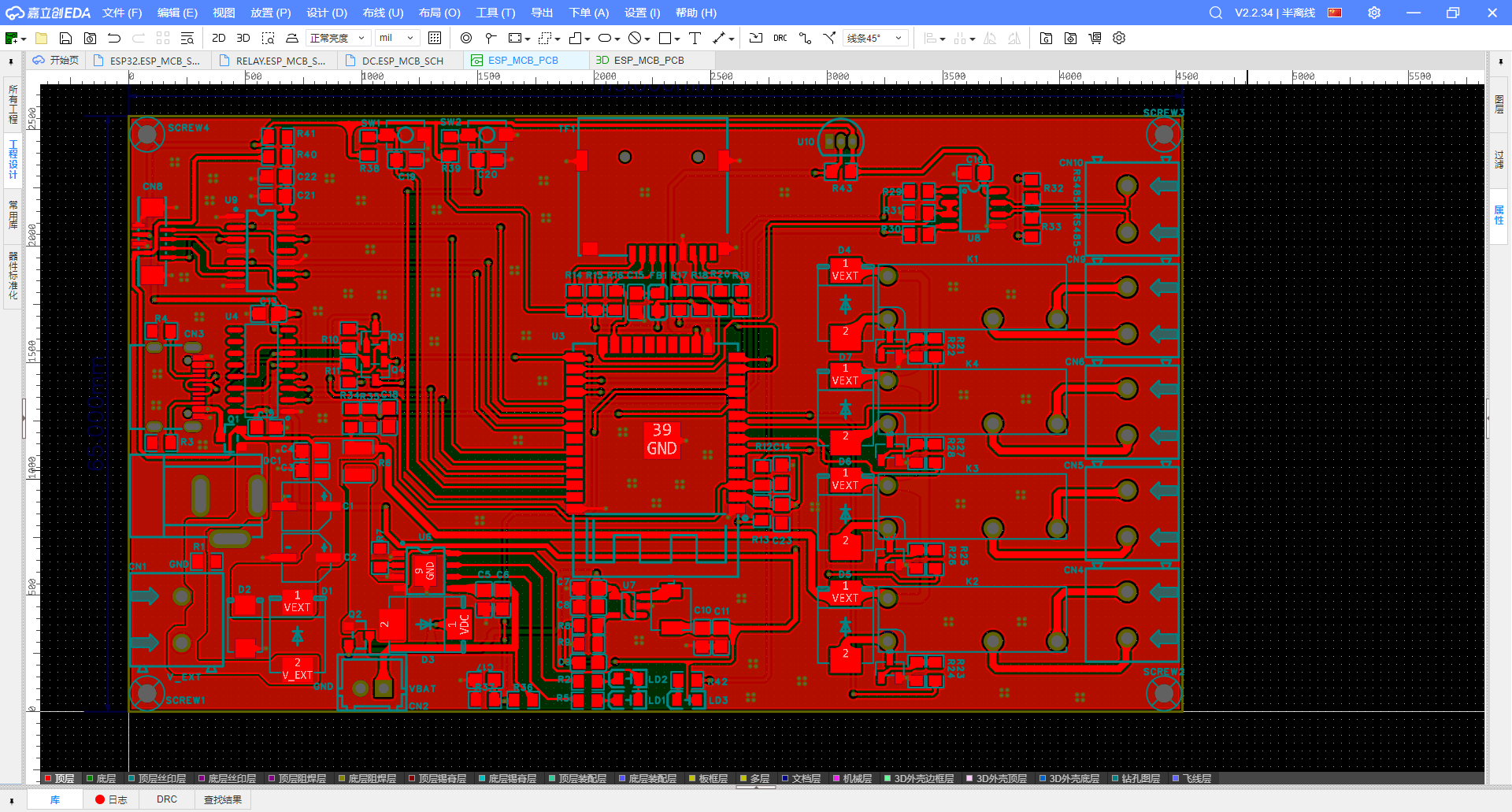
Task: Toggle the 板框层 layer
Action: 708,778
